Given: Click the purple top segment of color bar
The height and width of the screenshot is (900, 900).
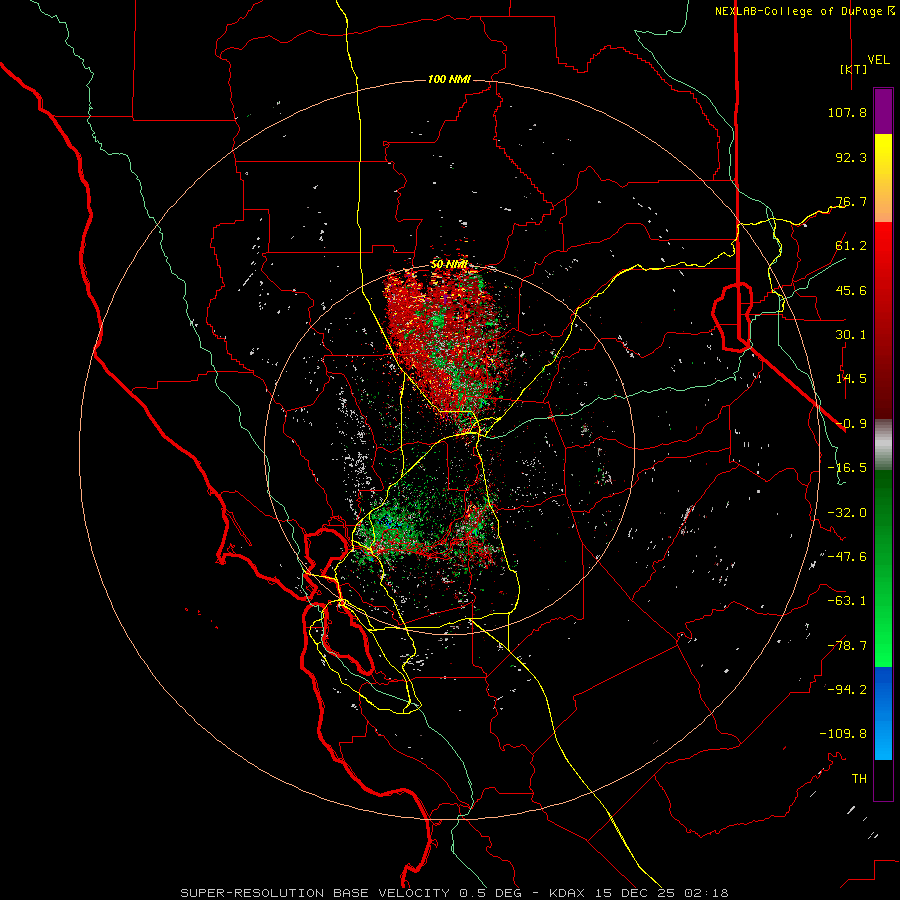Looking at the screenshot, I should 883,111.
